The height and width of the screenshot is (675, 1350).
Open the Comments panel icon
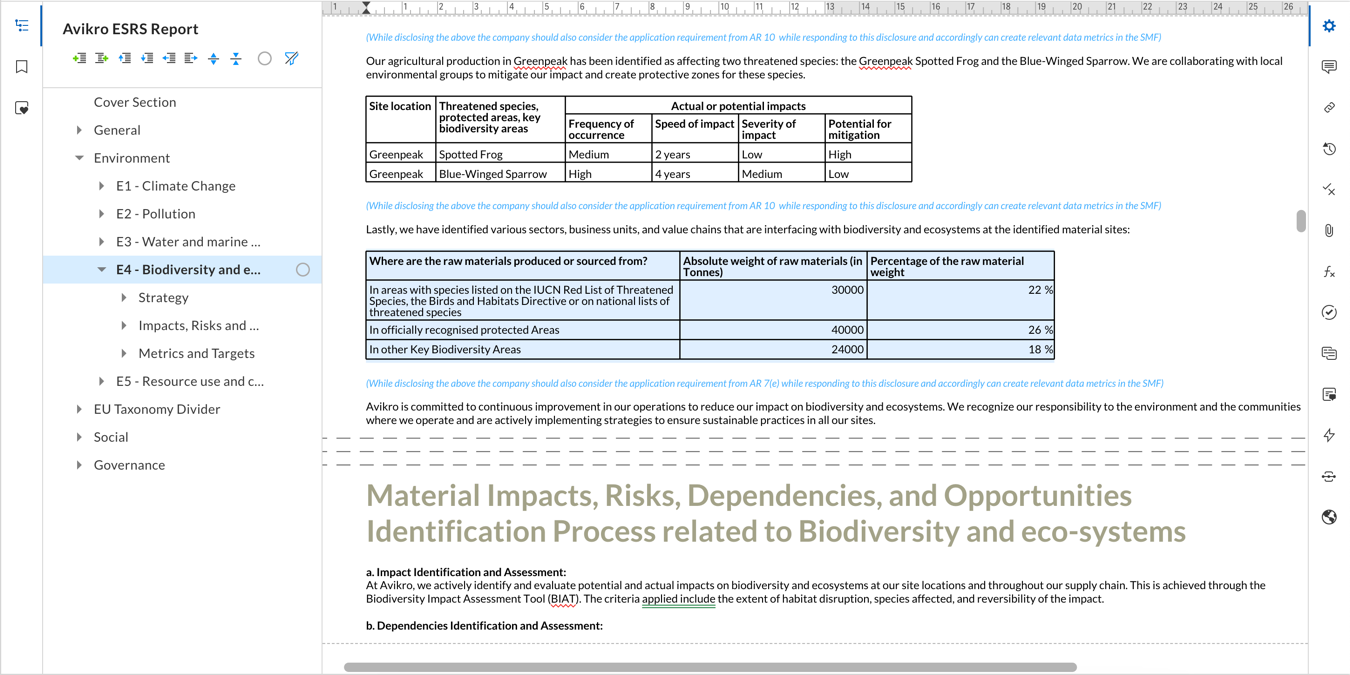click(1329, 67)
